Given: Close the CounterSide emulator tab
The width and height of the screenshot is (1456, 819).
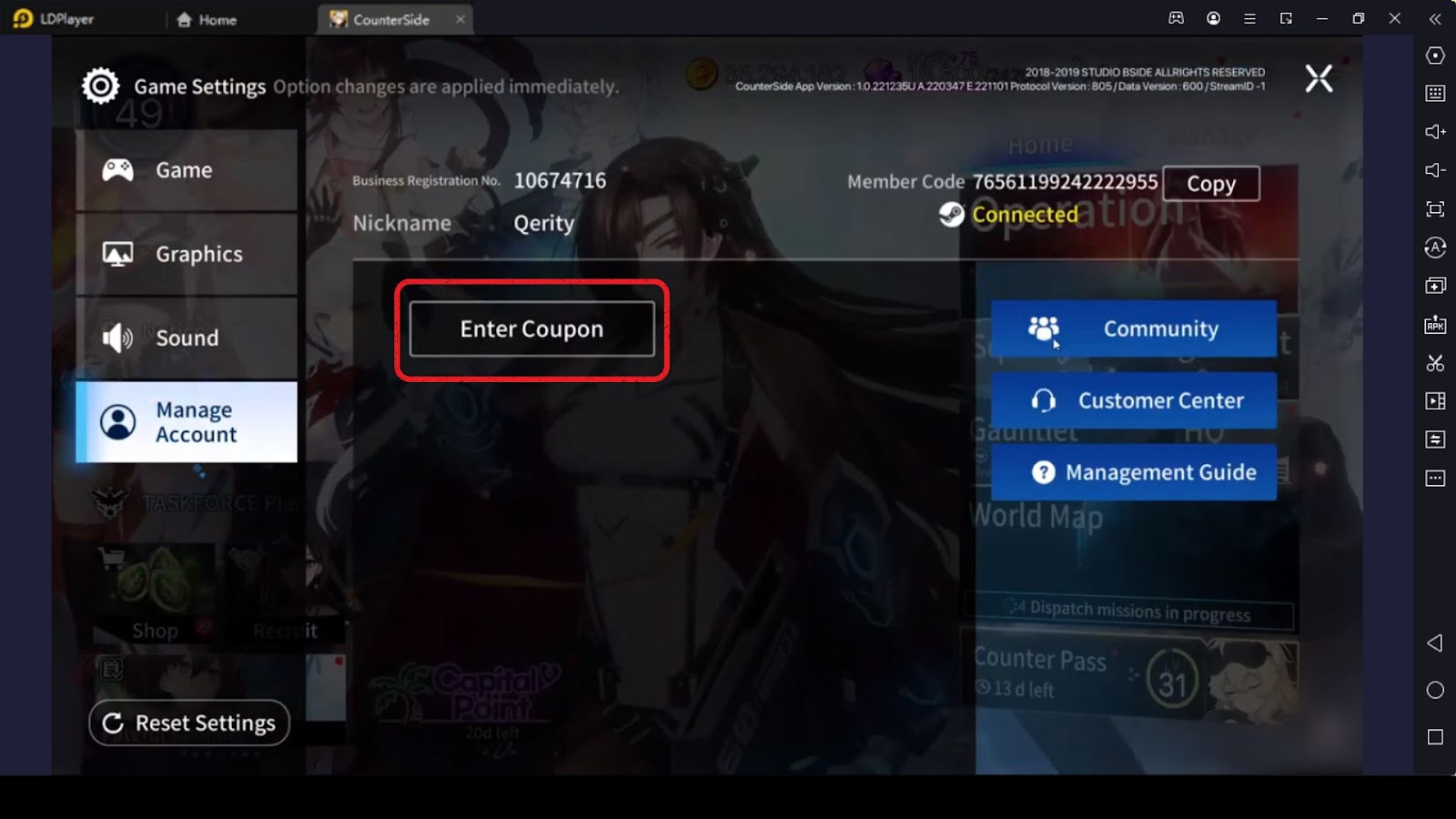Looking at the screenshot, I should pos(460,19).
